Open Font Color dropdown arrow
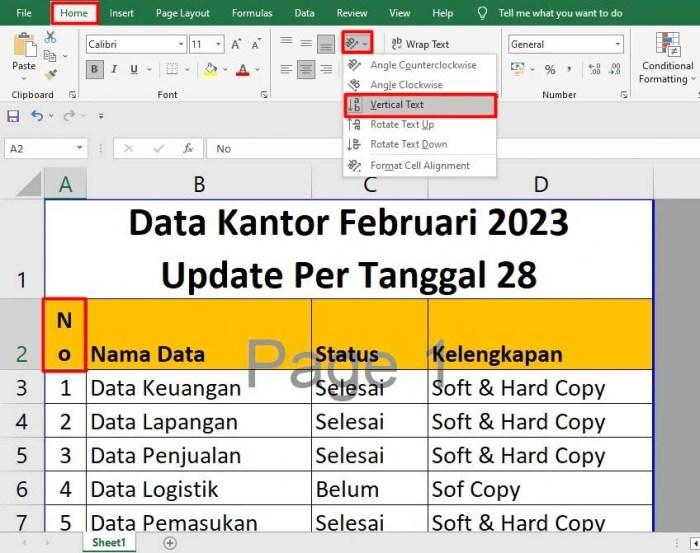700x553 pixels. (x=257, y=70)
